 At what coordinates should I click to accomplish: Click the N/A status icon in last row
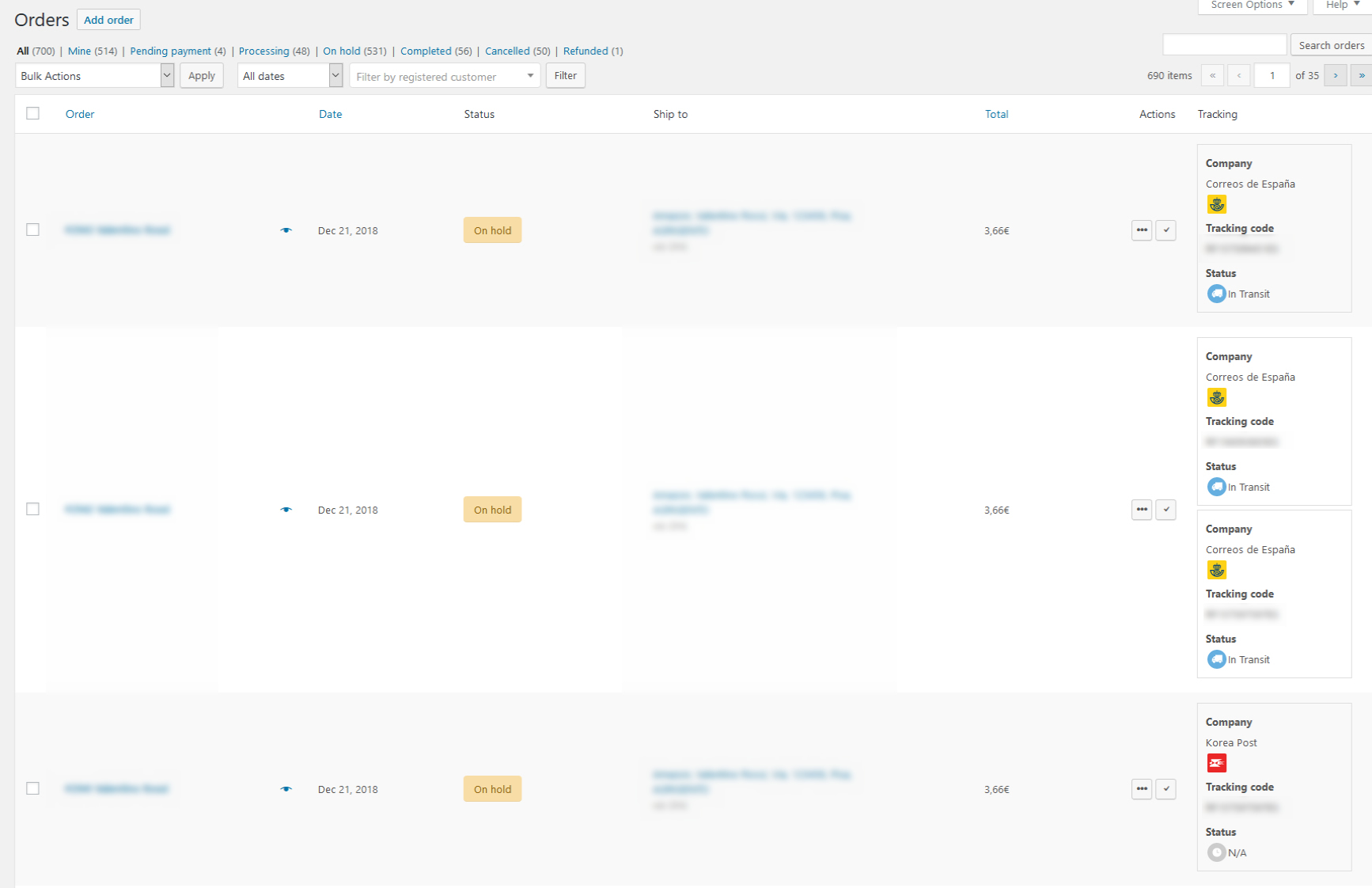pos(1216,852)
